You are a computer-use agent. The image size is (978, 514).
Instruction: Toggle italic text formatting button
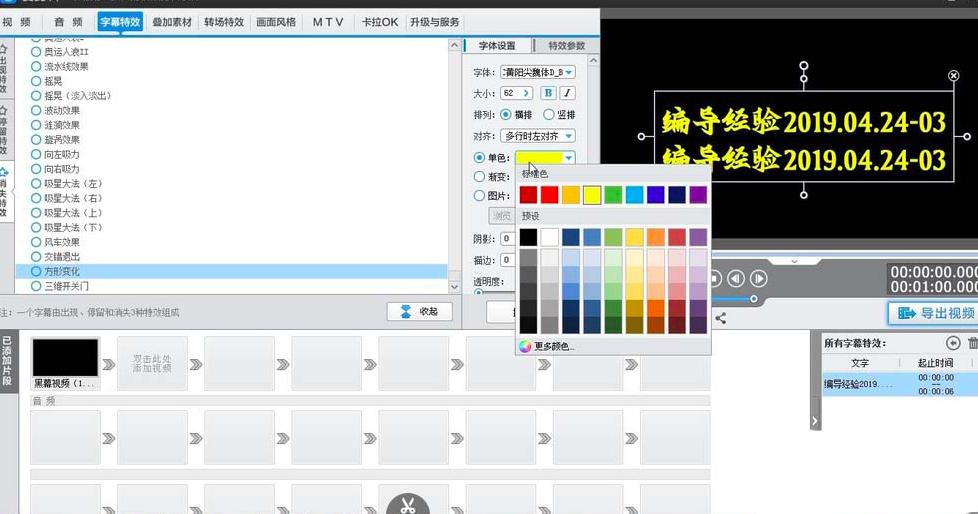pos(567,93)
